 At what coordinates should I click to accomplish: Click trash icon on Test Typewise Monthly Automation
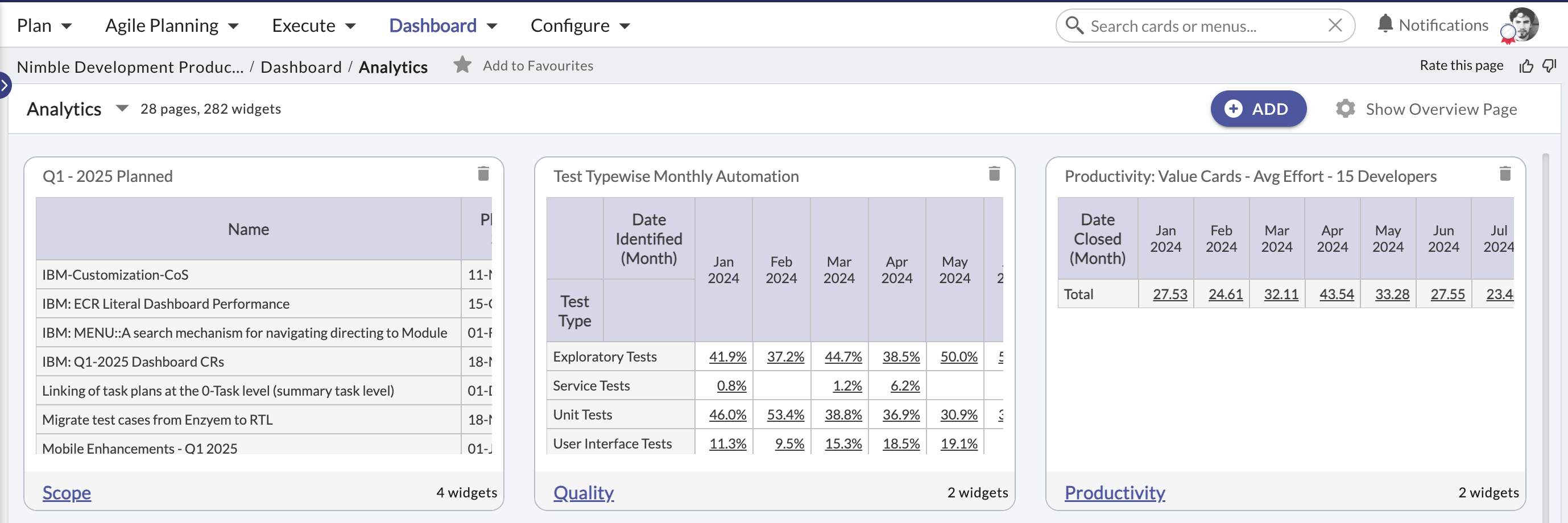pyautogui.click(x=994, y=174)
